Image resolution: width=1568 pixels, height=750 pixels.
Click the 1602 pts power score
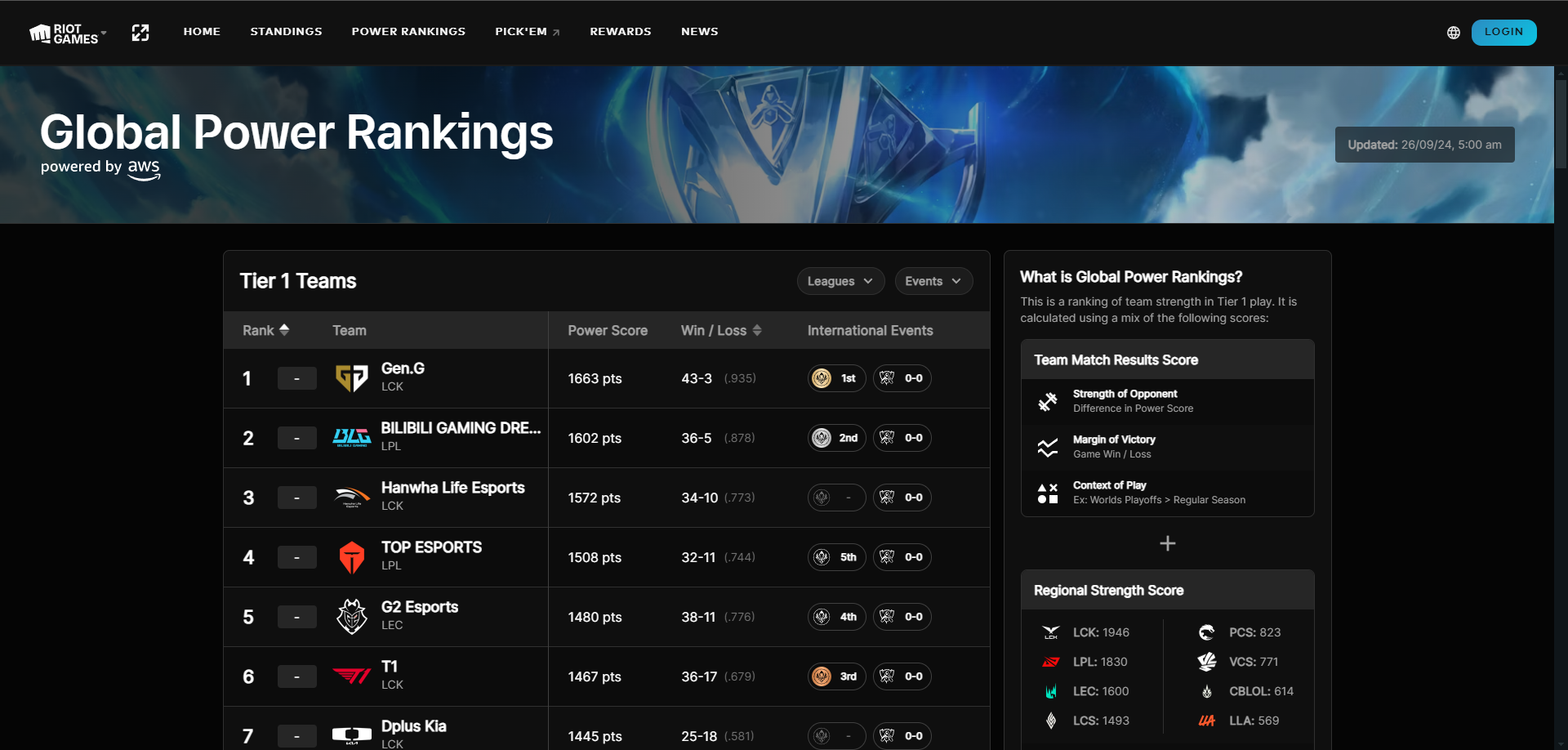point(595,438)
